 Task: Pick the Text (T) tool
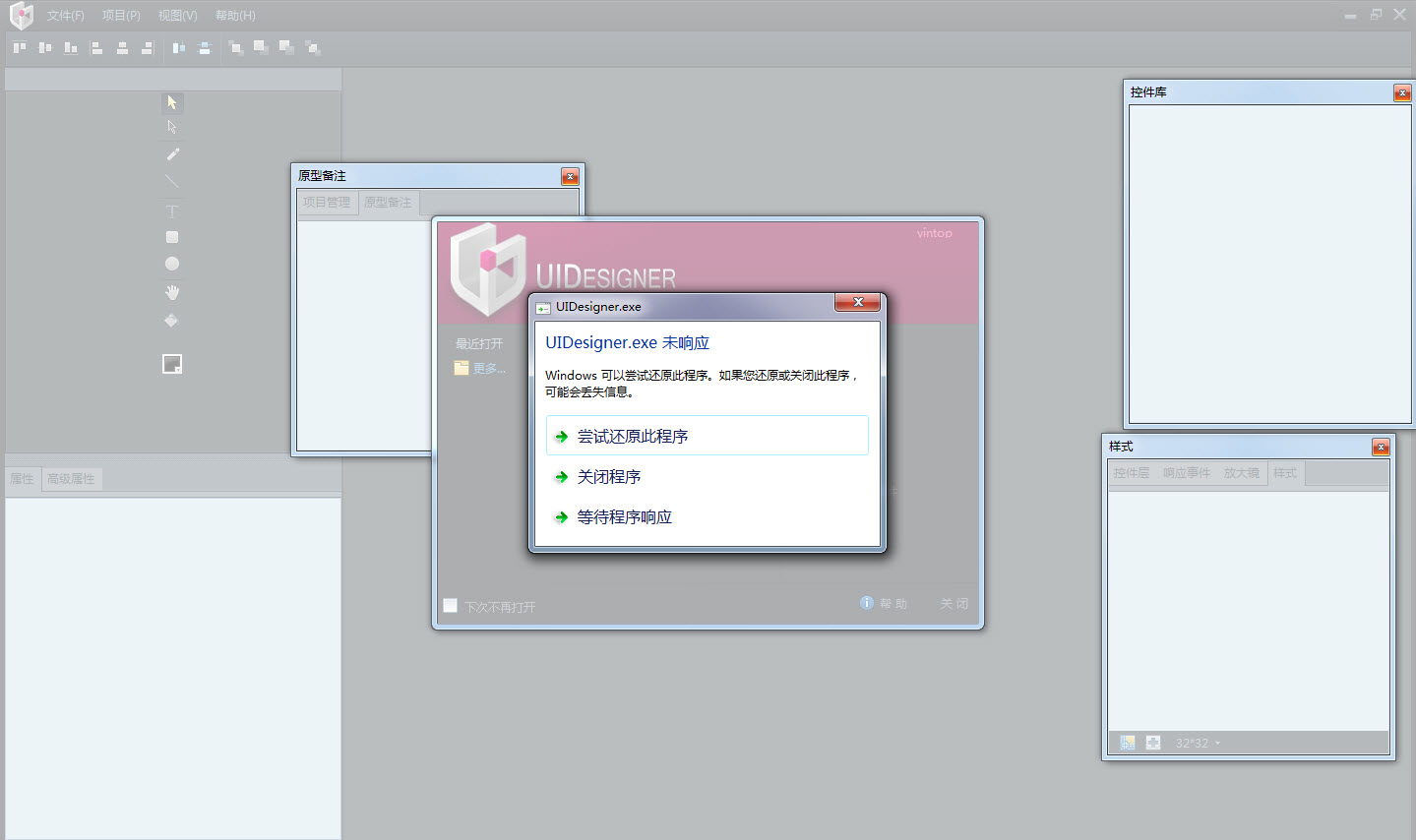[x=172, y=210]
